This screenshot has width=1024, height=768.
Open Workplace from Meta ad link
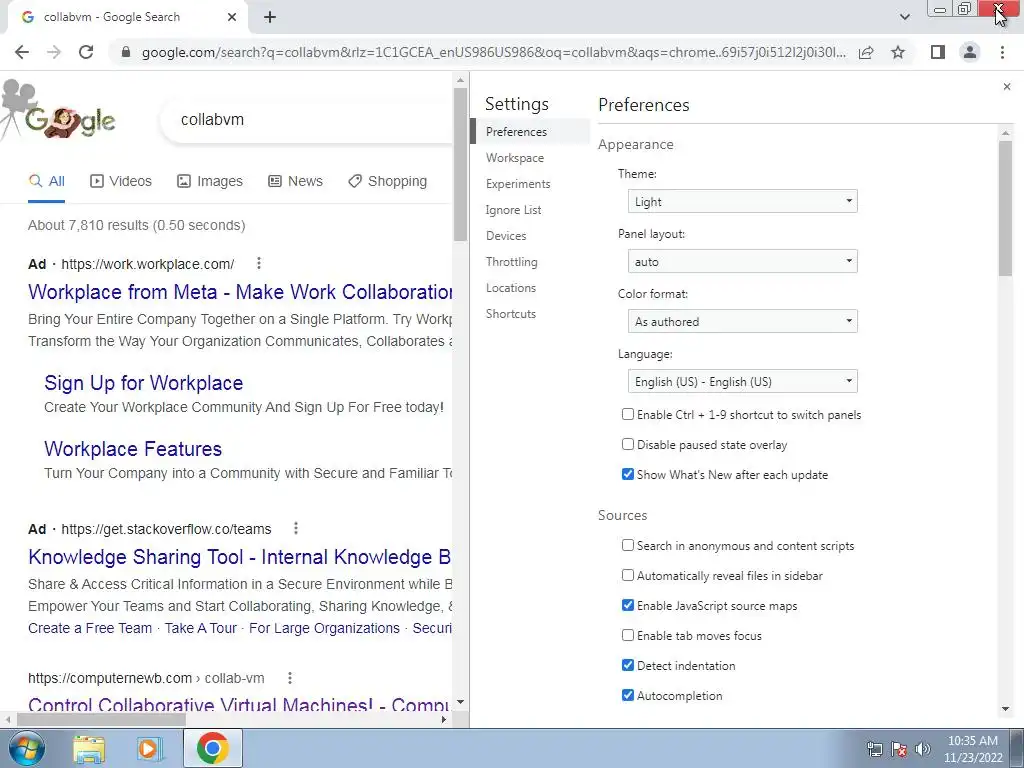click(x=240, y=292)
